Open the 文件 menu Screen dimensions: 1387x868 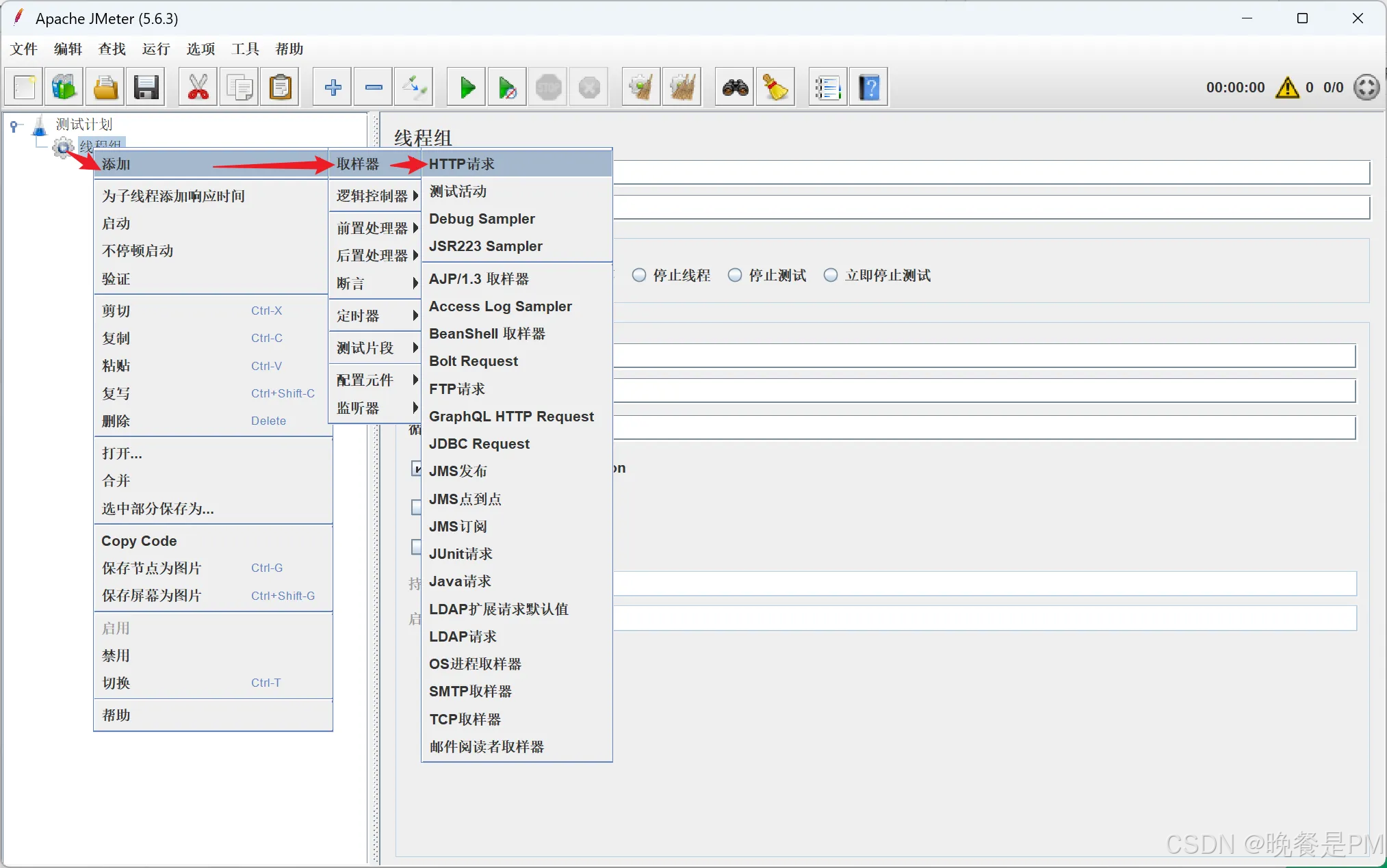(x=24, y=49)
